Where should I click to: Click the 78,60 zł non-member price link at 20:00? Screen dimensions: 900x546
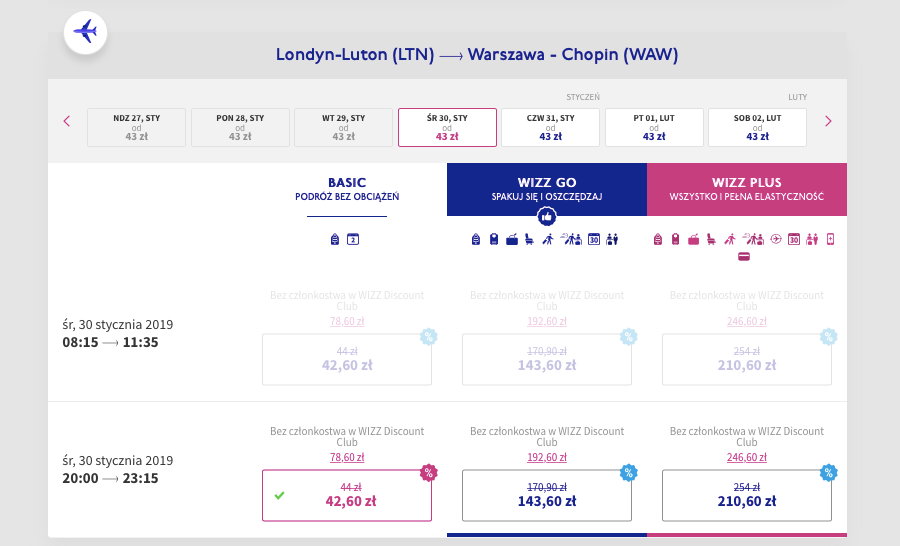coord(347,458)
